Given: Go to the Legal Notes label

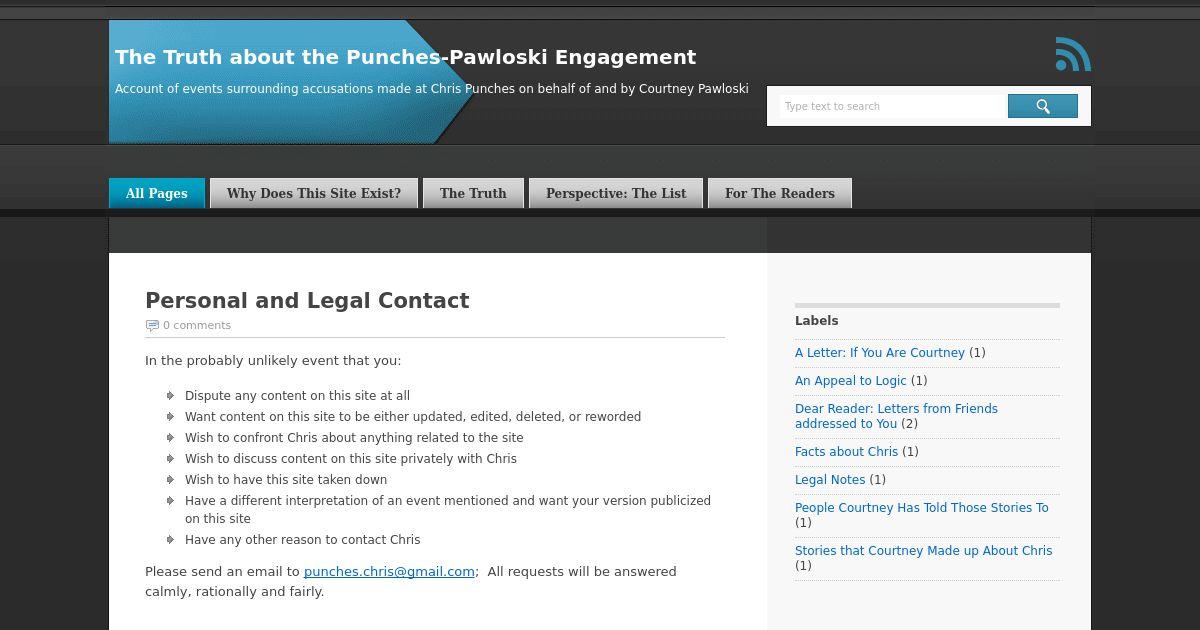Looking at the screenshot, I should (x=830, y=480).
